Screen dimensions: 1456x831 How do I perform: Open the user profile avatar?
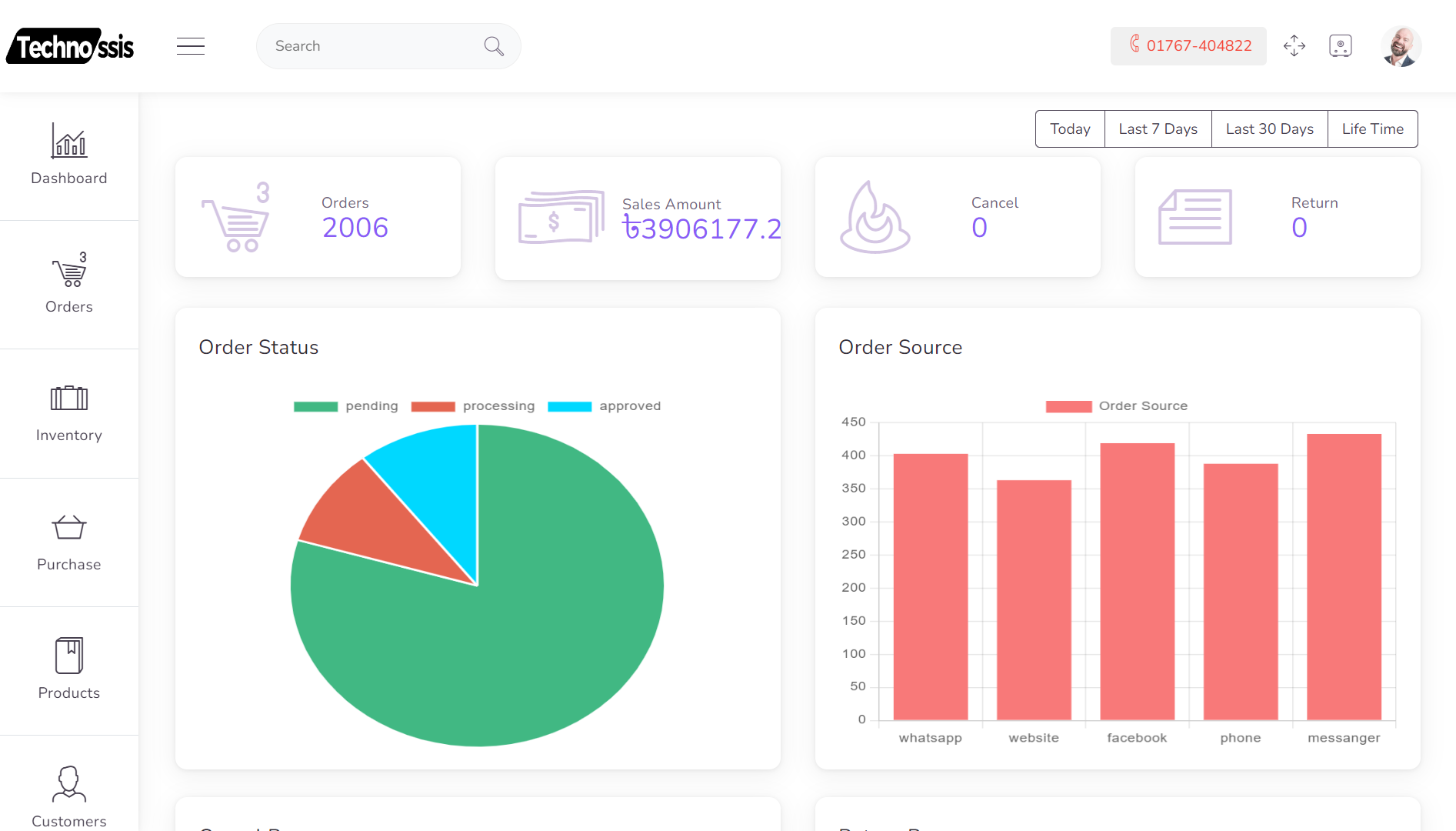pyautogui.click(x=1401, y=46)
